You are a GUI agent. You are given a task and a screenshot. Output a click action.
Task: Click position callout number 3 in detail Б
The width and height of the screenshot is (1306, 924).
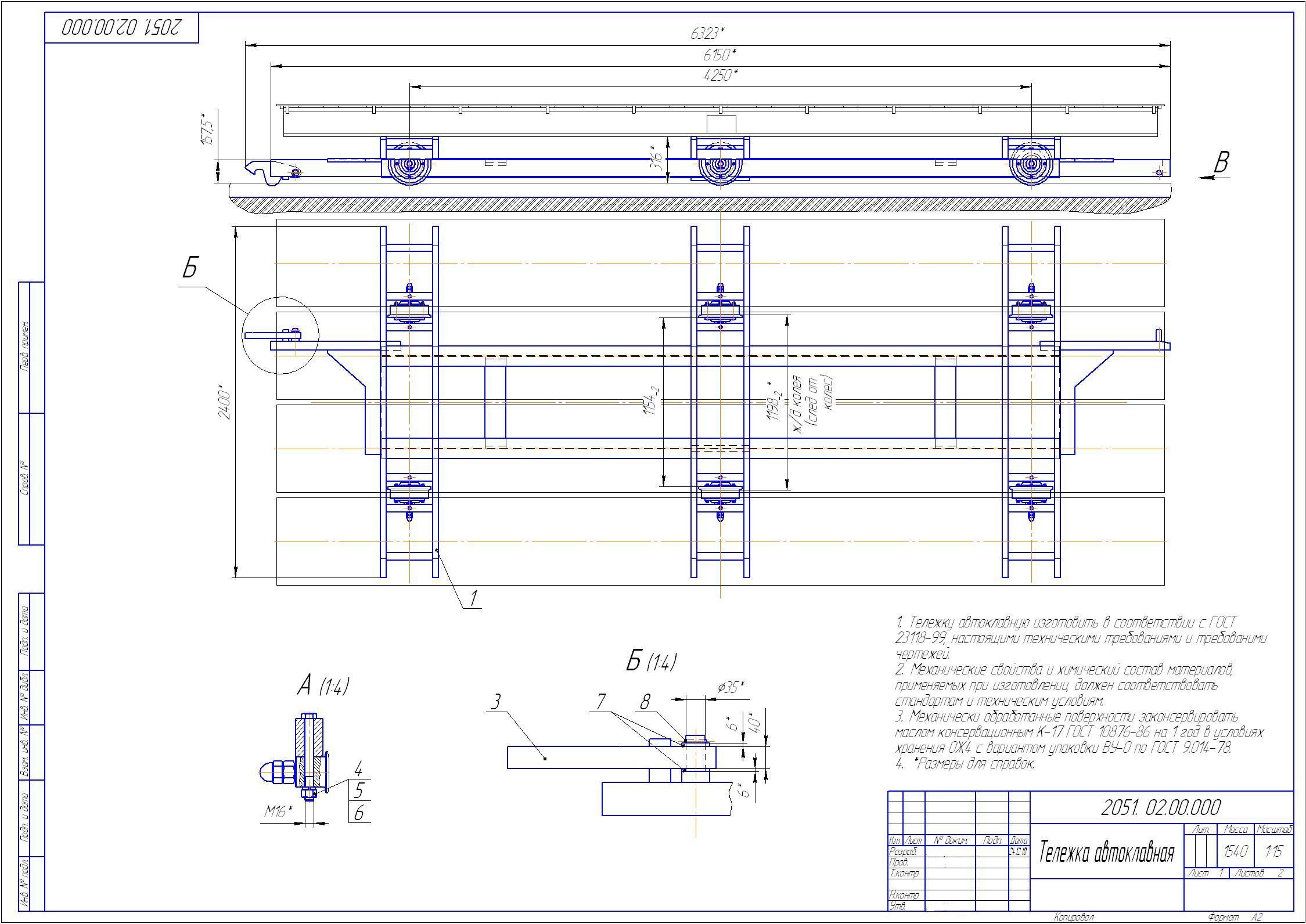(x=495, y=702)
